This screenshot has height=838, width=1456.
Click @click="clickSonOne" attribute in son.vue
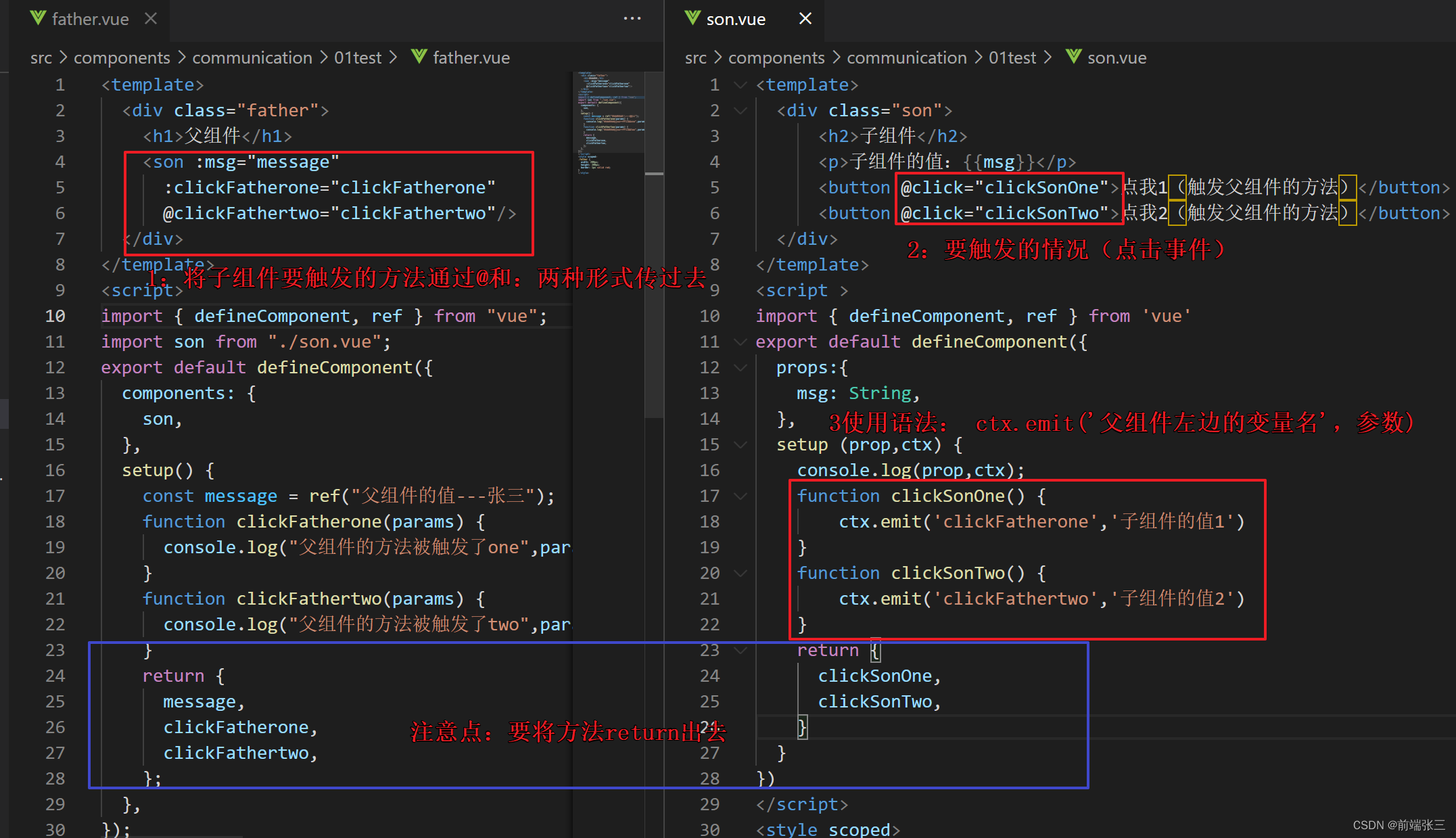tap(1005, 187)
